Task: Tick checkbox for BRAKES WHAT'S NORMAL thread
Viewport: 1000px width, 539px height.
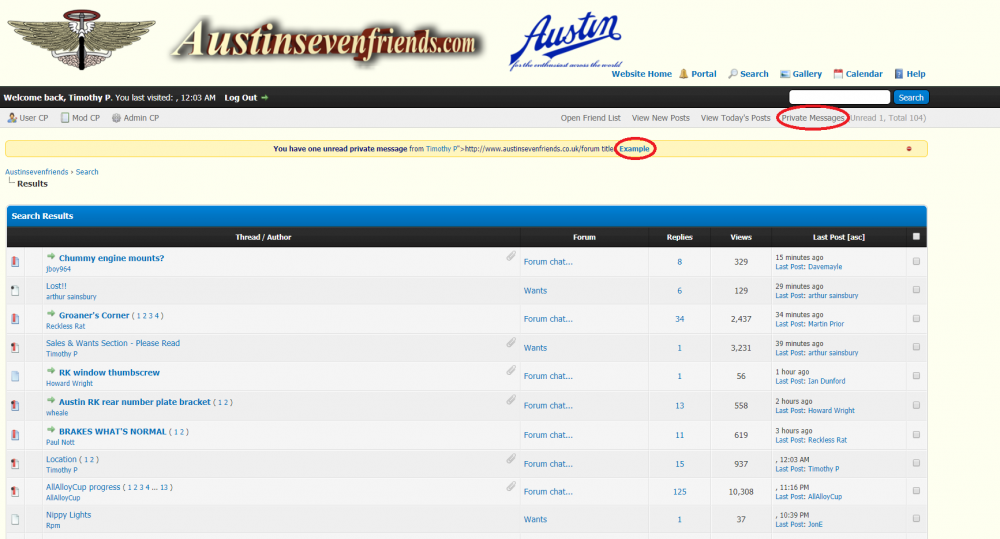Action: coord(916,435)
